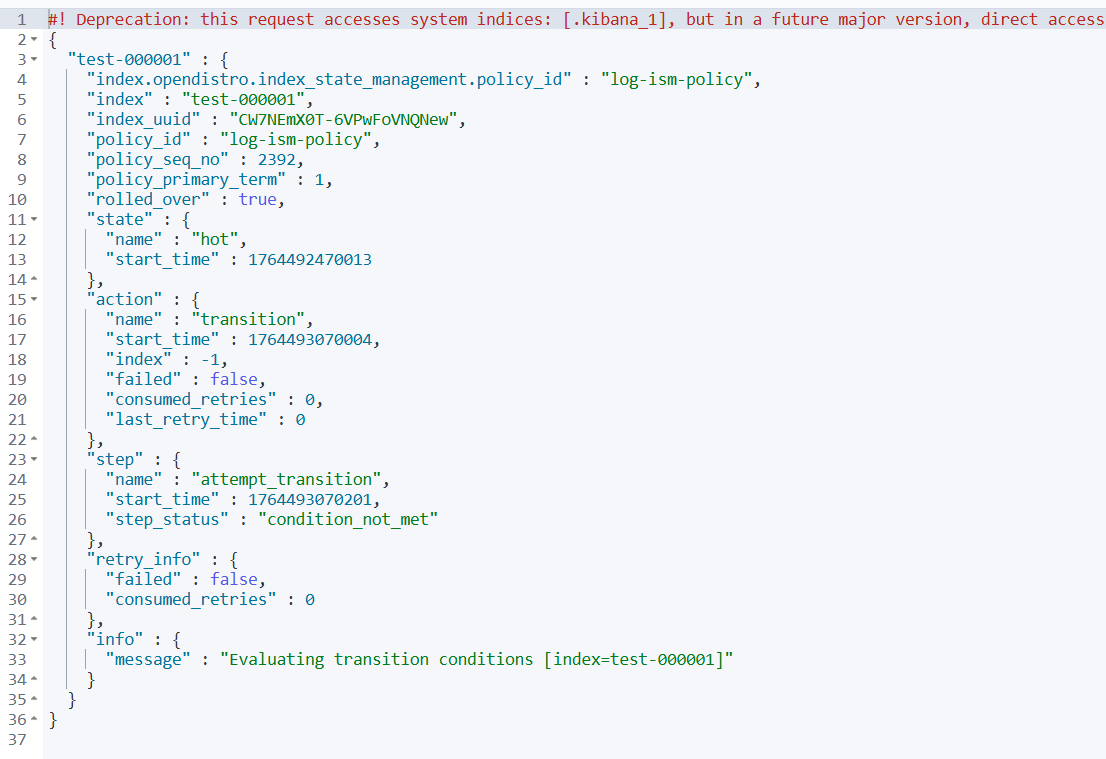Click the red Deprecation warning text
1106x759 pixels.
(576, 19)
